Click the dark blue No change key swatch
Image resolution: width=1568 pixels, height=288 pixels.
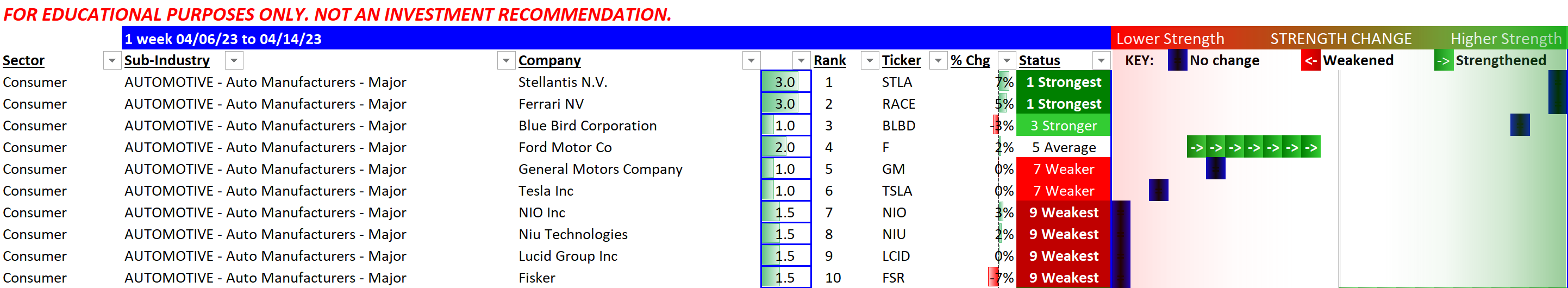(x=1177, y=60)
